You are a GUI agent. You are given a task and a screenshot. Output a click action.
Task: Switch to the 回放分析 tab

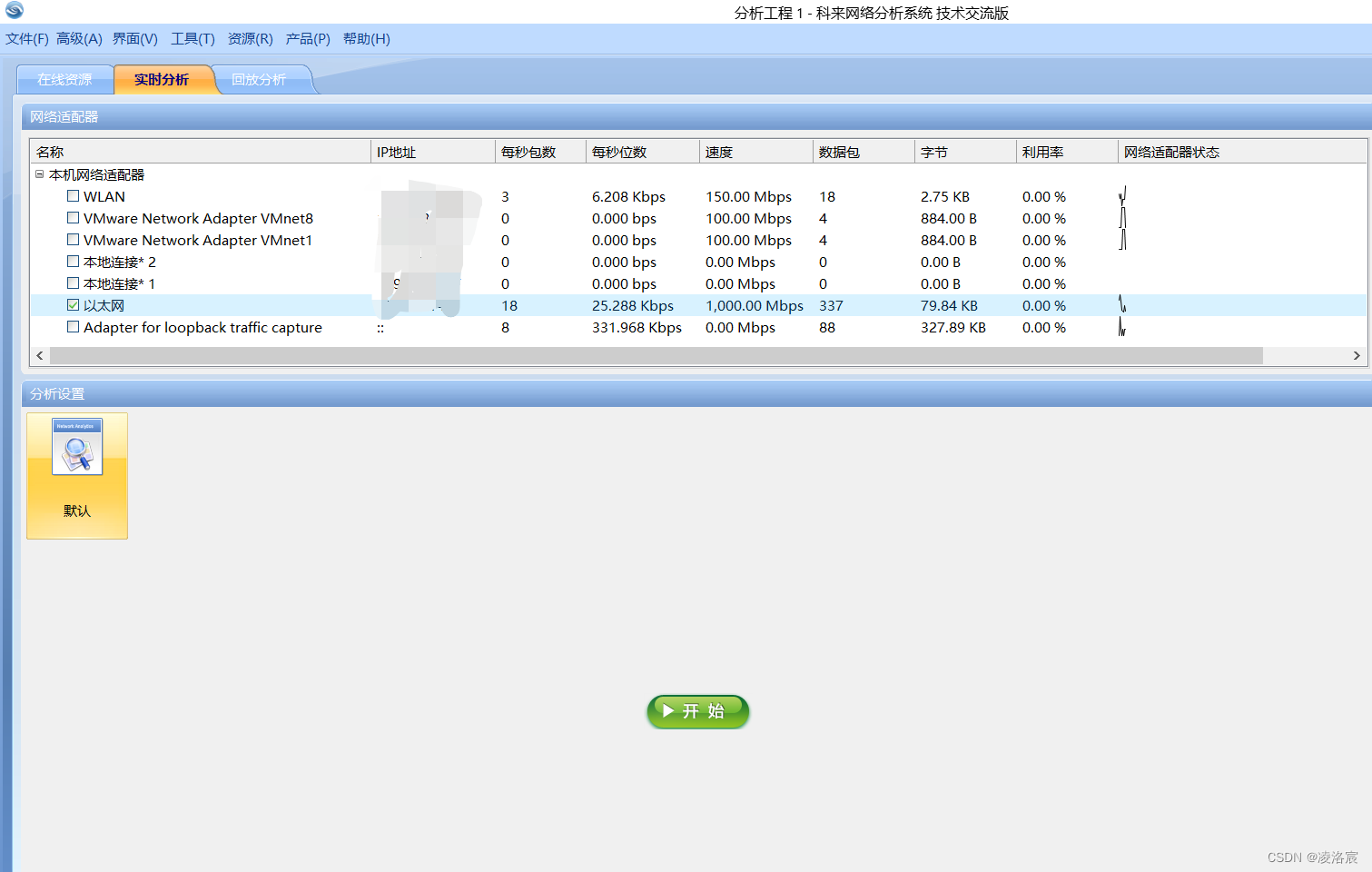click(259, 80)
